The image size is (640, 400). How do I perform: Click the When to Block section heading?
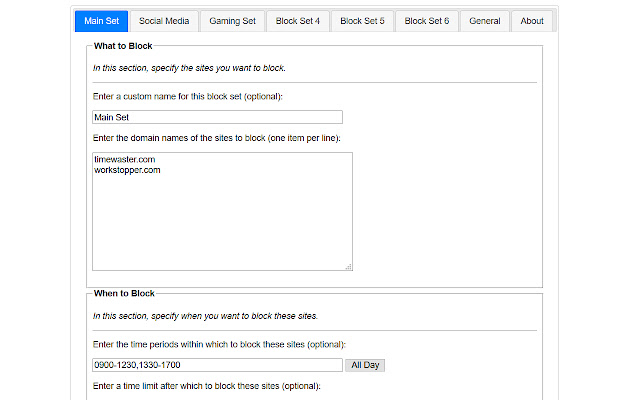[x=124, y=293]
